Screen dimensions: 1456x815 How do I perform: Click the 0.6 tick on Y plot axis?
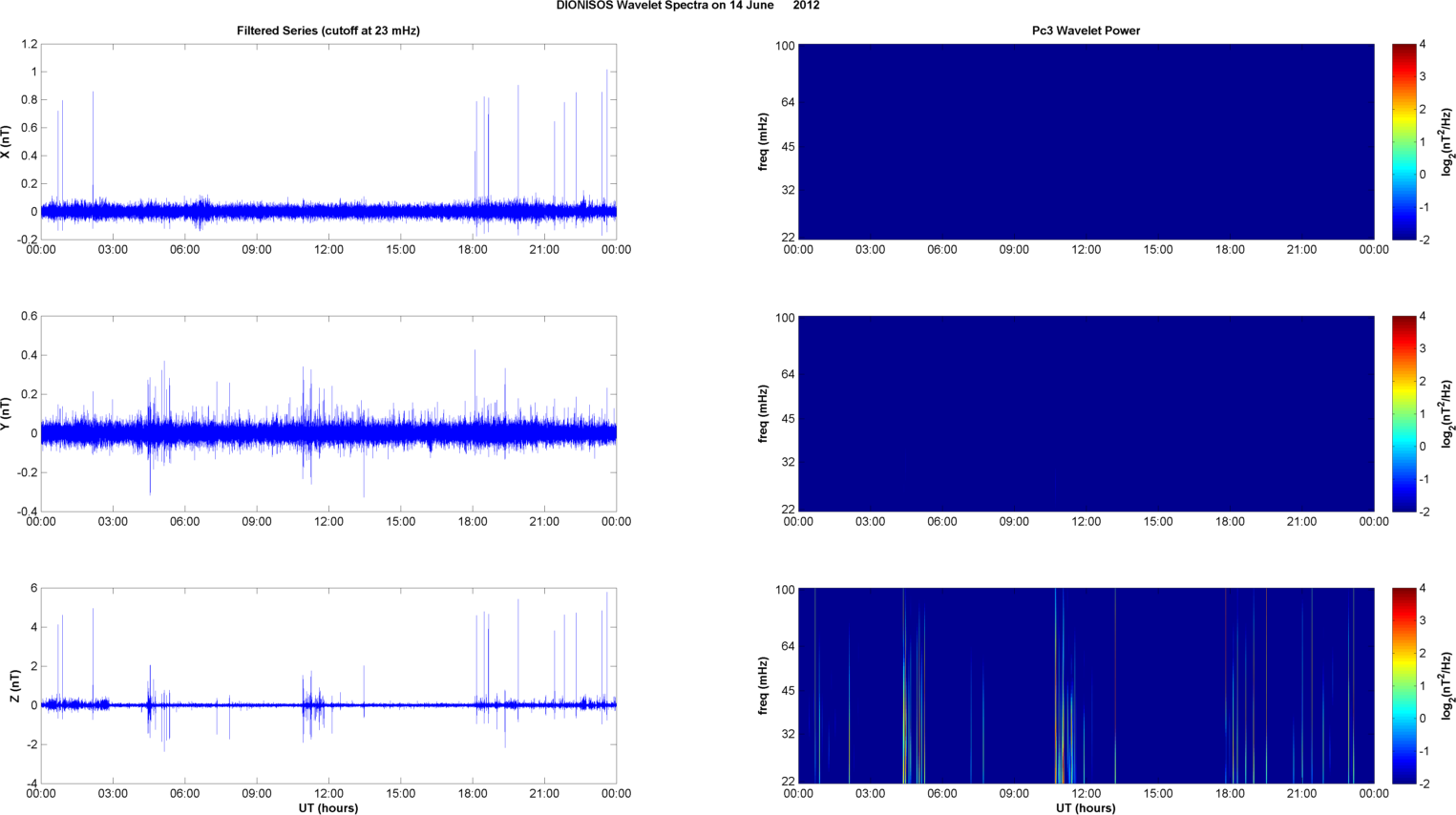29,316
